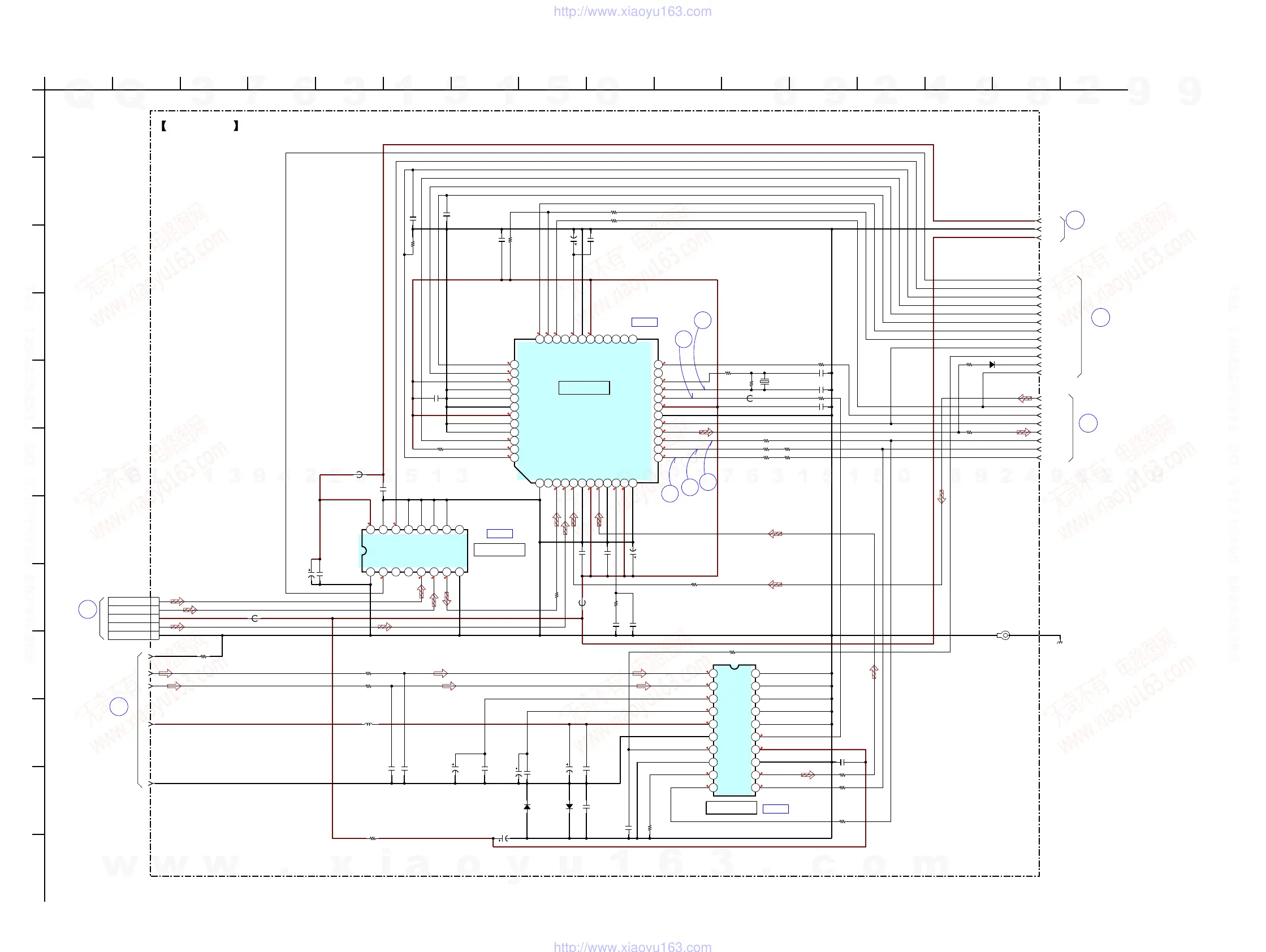Click the opening bracket at frame's top-left
The height and width of the screenshot is (952, 1266).
pyautogui.click(x=163, y=126)
